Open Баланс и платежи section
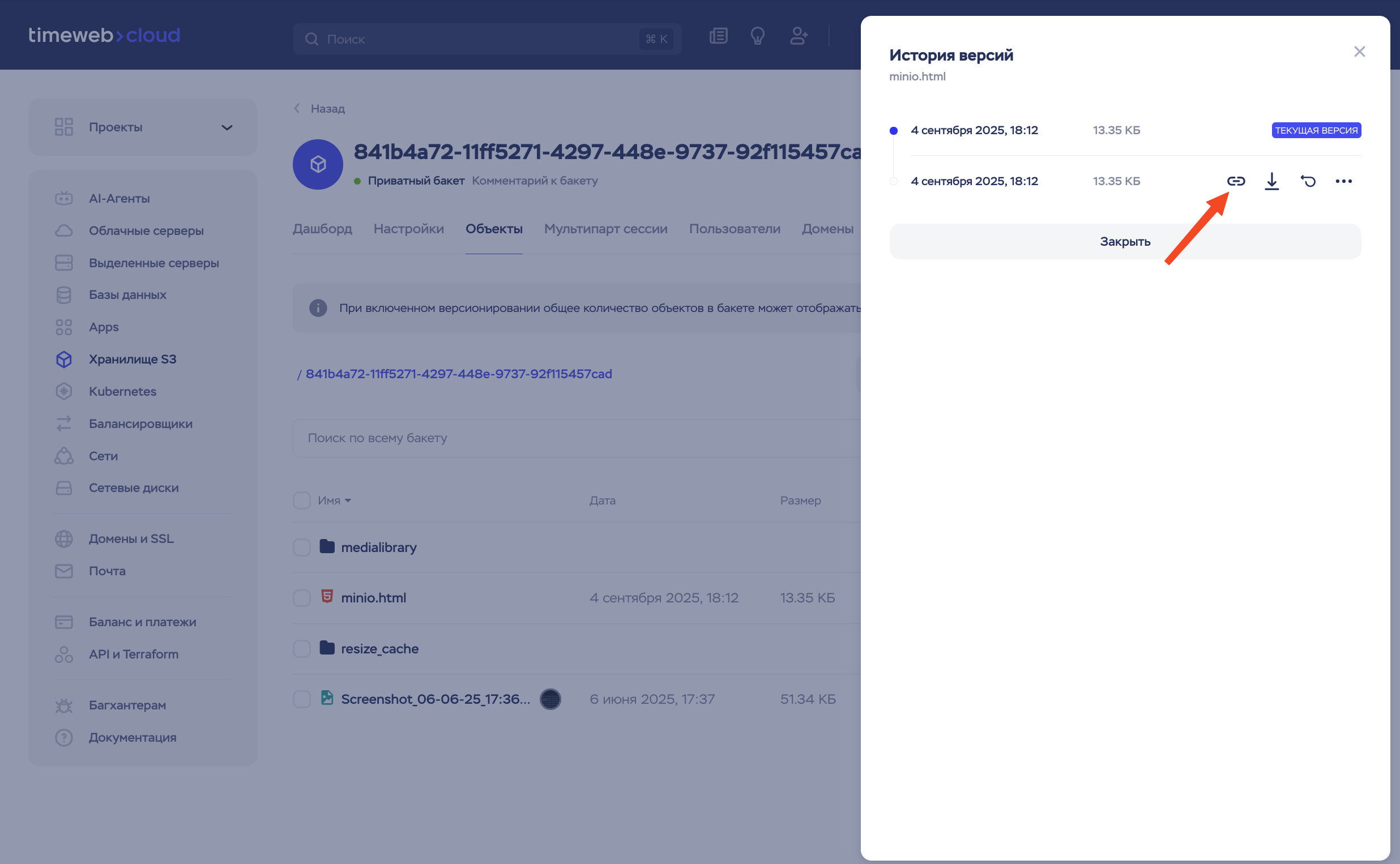 click(142, 622)
